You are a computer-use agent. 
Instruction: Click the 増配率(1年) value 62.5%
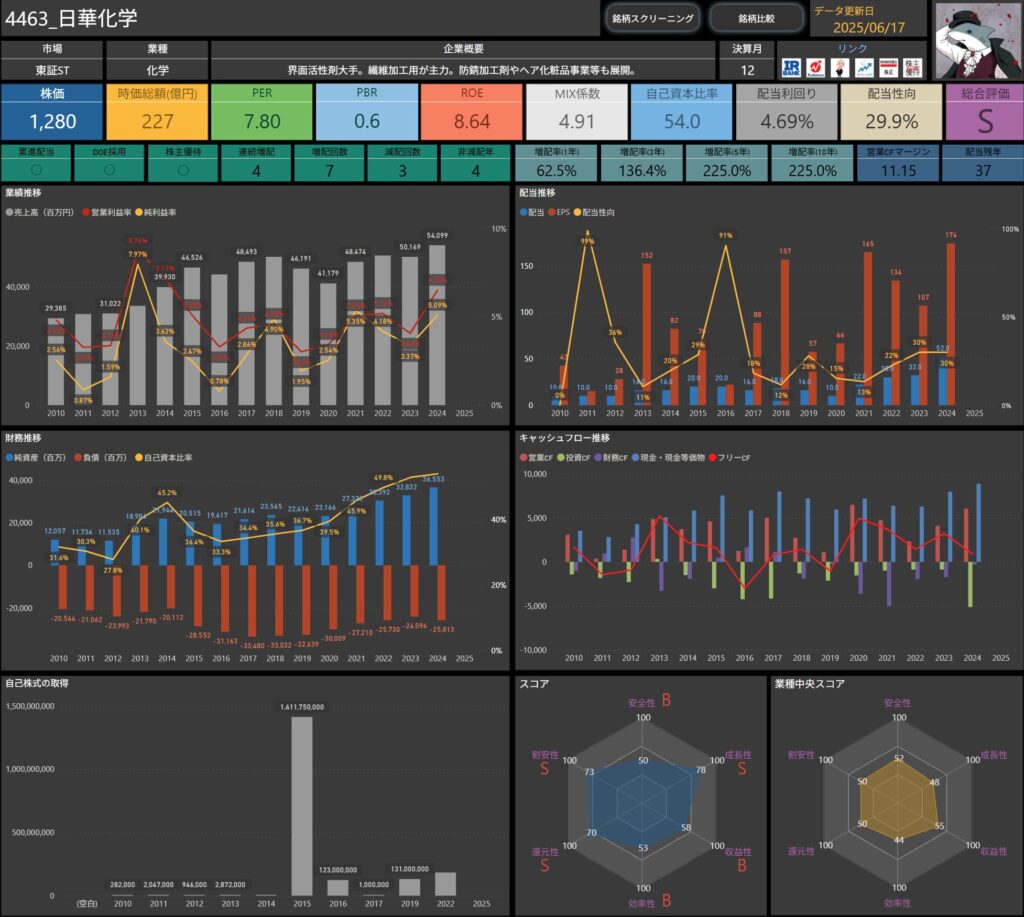coord(556,171)
